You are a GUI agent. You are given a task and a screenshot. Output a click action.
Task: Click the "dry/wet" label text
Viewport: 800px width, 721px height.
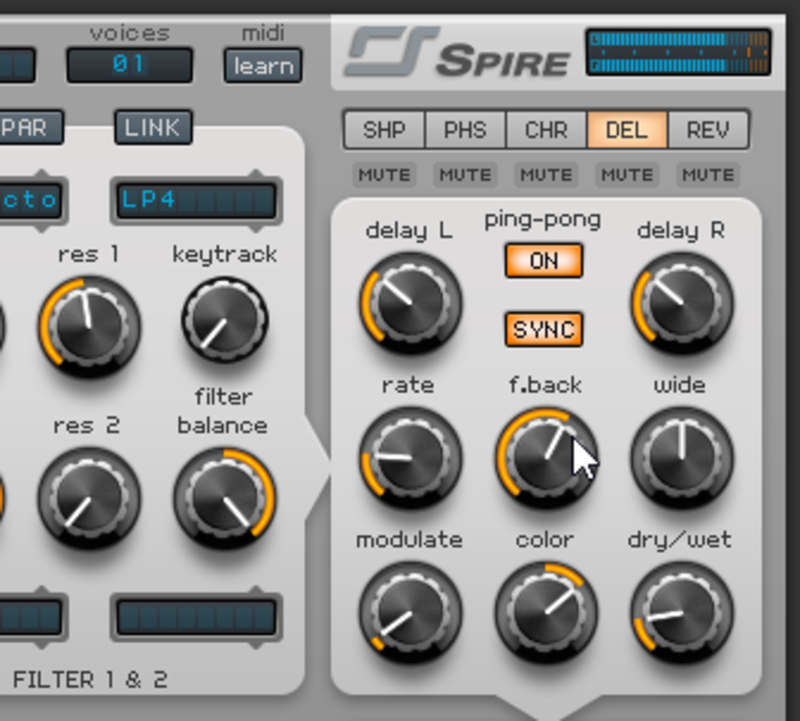pos(680,540)
